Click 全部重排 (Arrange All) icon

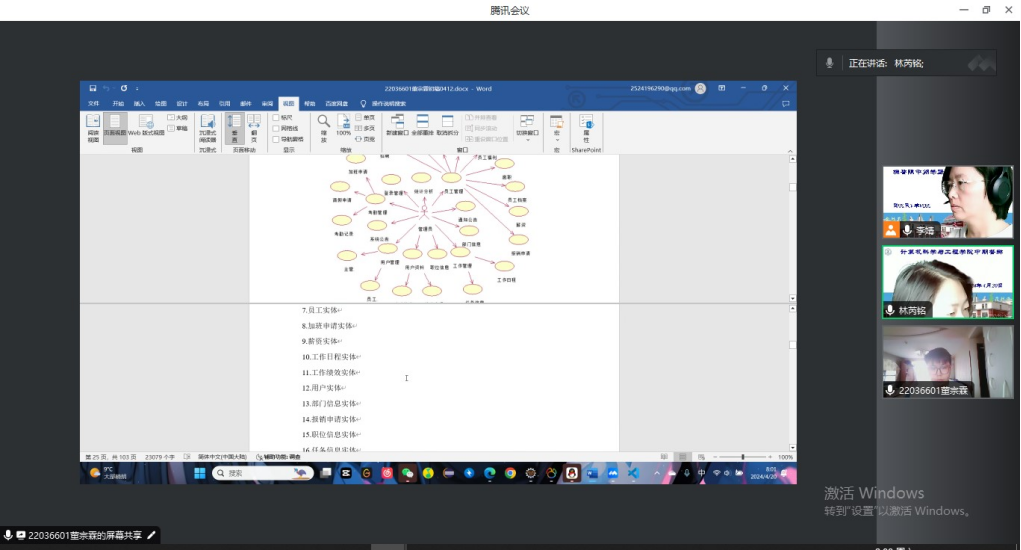422,122
